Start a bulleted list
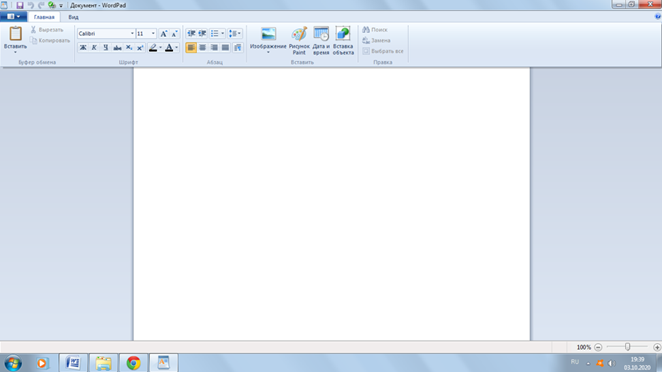 pos(214,33)
